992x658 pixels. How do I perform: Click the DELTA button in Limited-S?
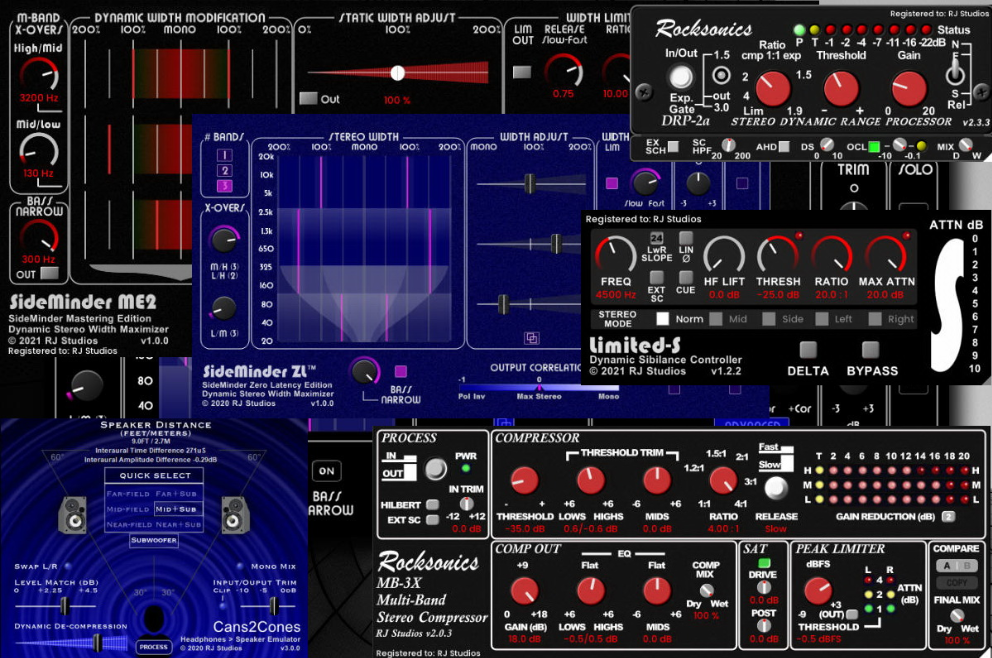click(808, 349)
